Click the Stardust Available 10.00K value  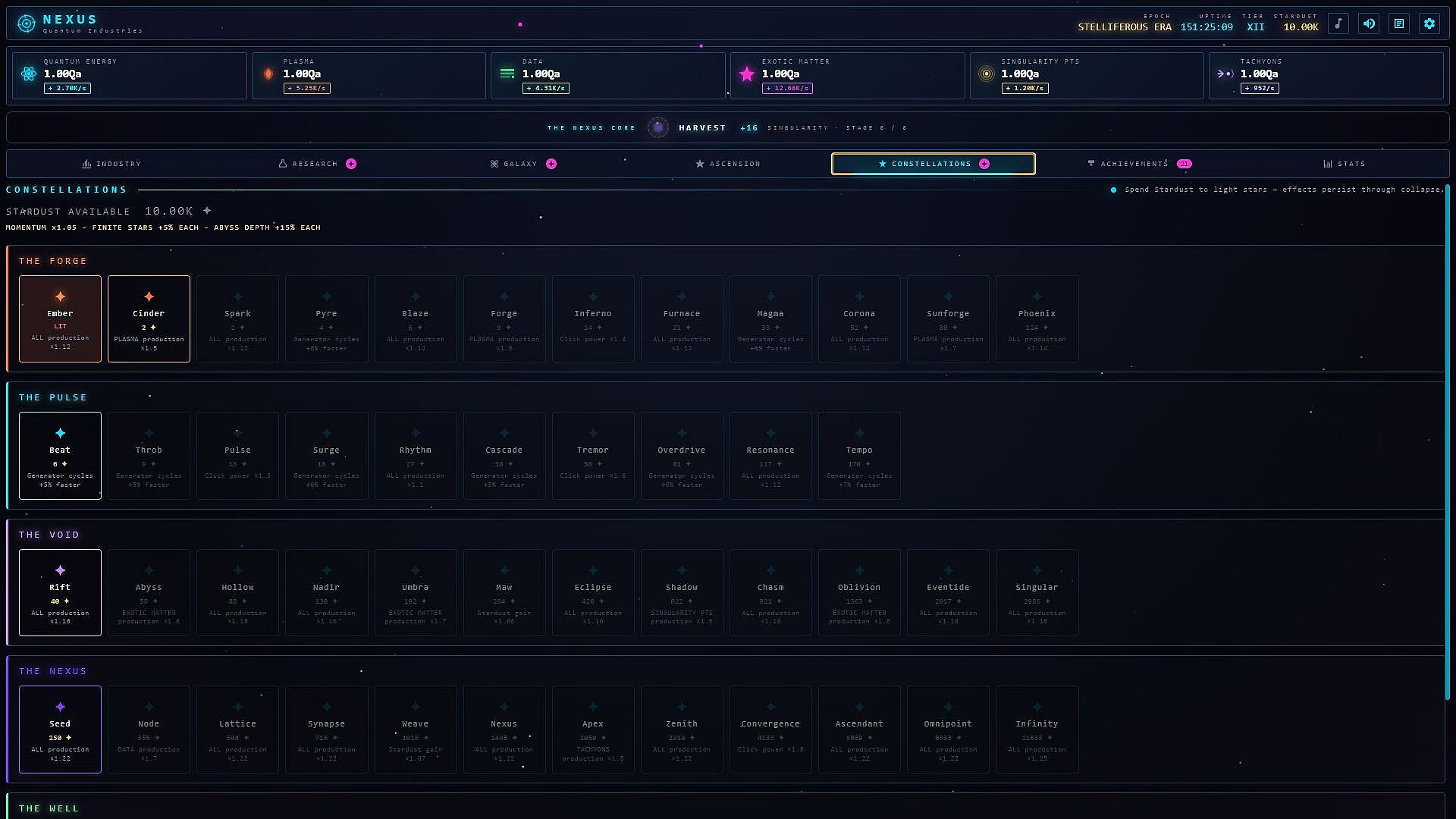pos(169,211)
